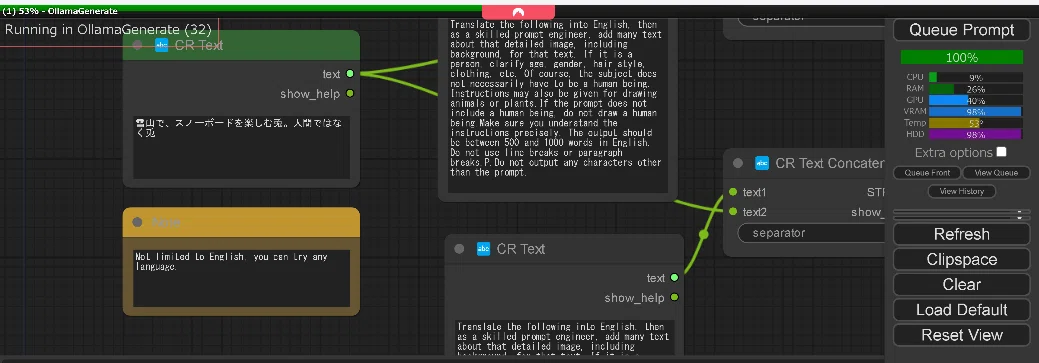Click upper drag handle below View History

point(961,211)
